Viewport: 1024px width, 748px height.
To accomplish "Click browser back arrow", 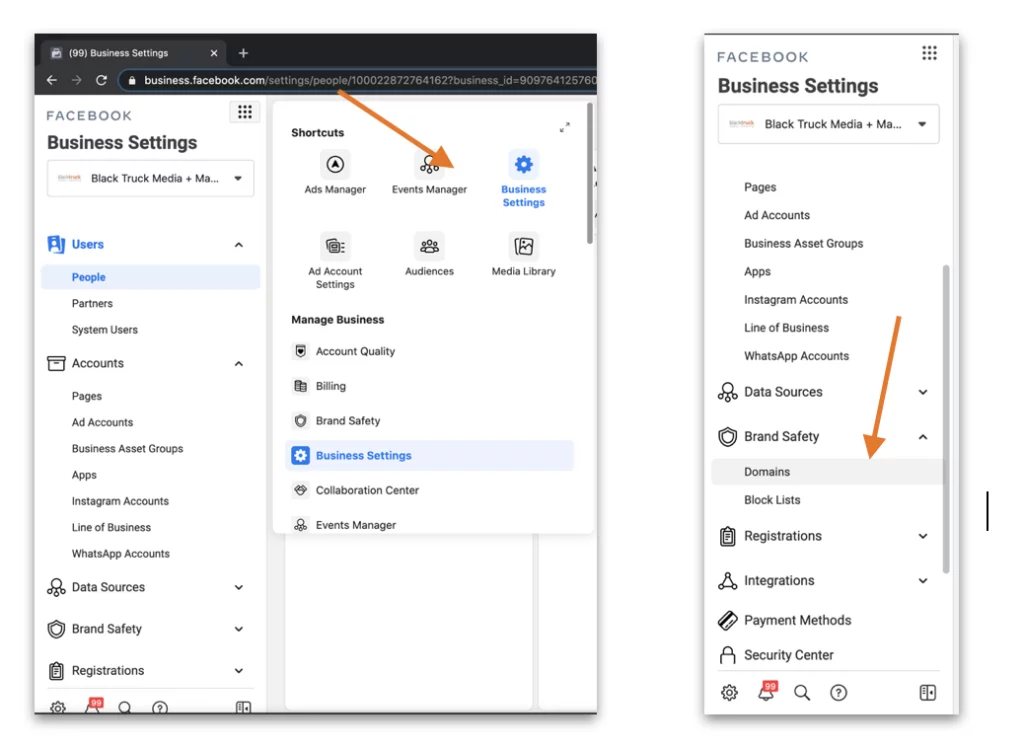I will [52, 80].
